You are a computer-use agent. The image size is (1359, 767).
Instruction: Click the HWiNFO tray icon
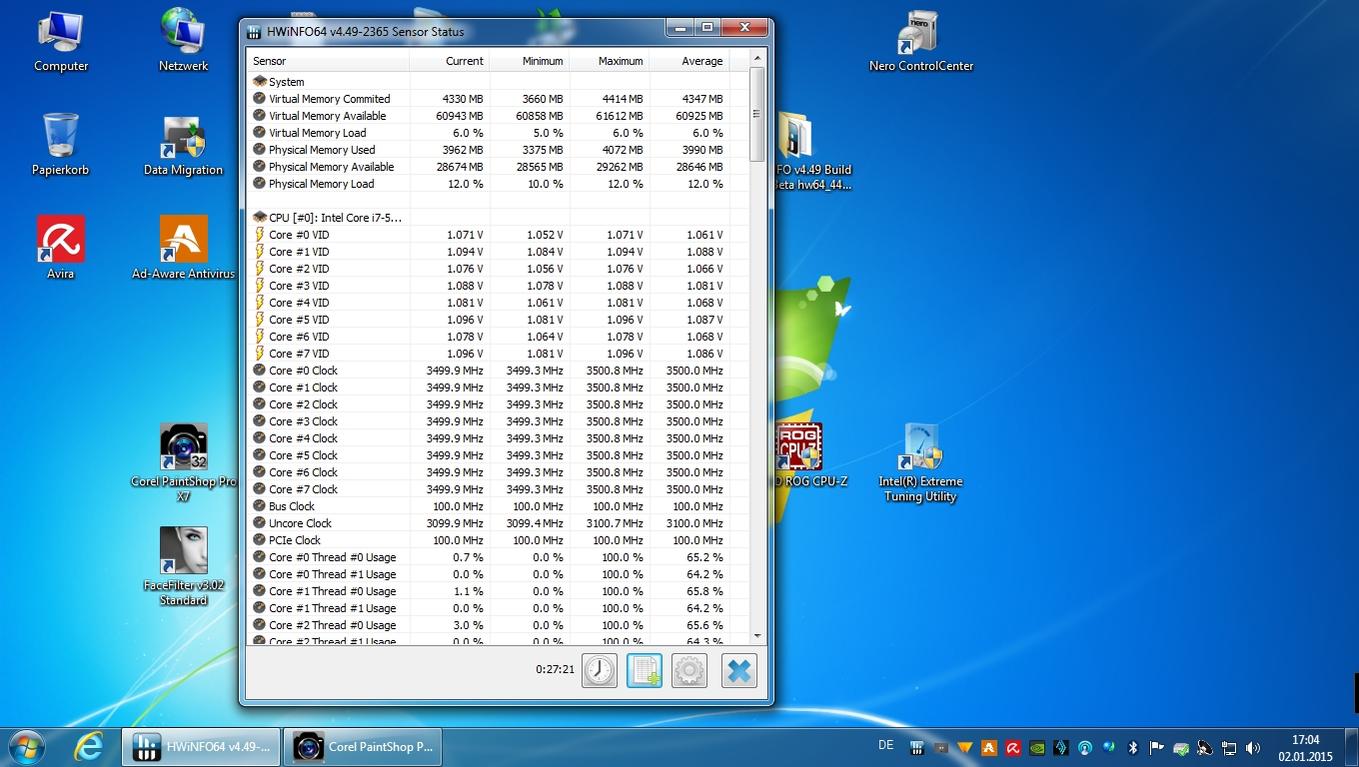coord(916,747)
